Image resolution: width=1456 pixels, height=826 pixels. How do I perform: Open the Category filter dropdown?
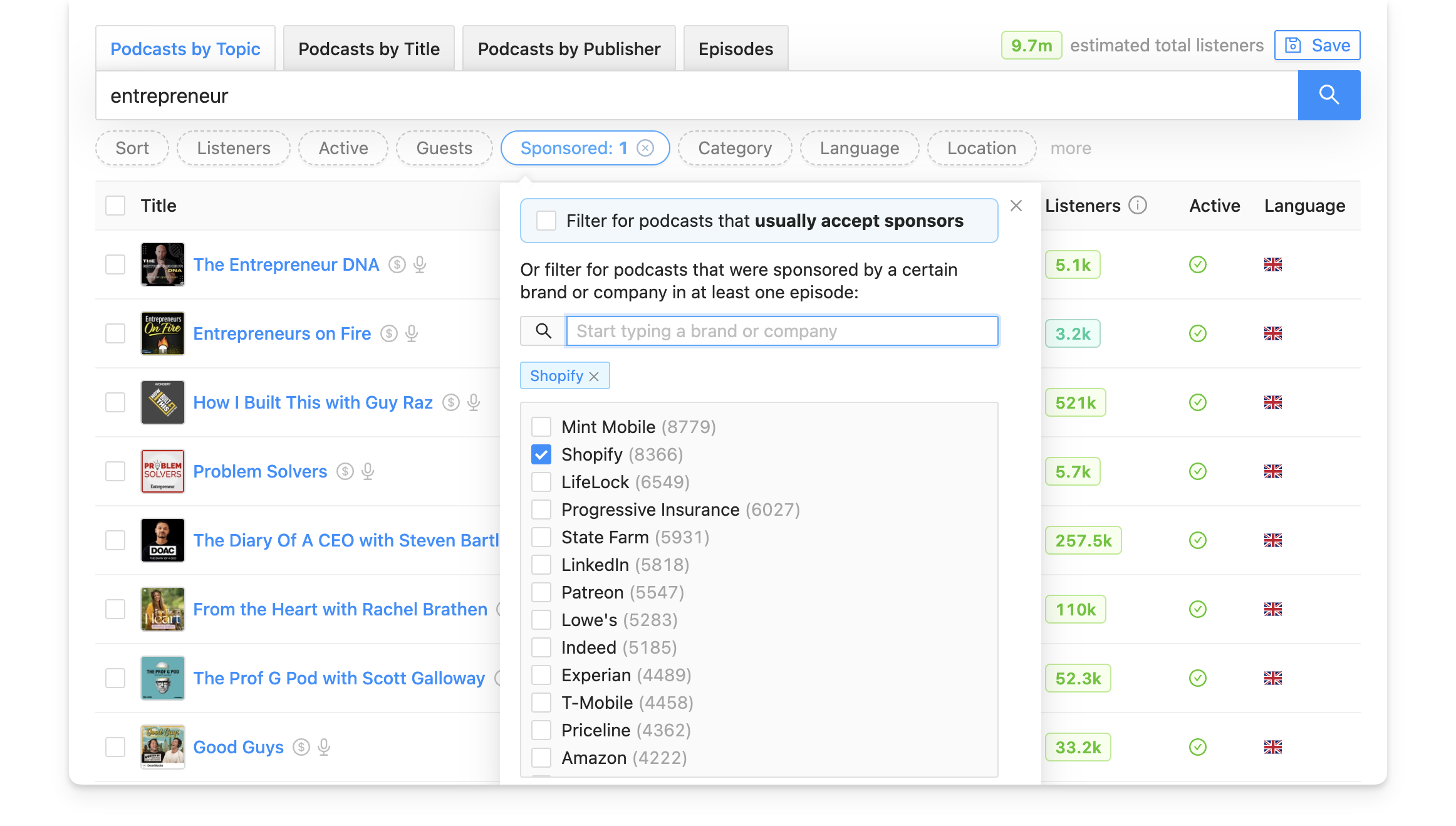pyautogui.click(x=735, y=148)
